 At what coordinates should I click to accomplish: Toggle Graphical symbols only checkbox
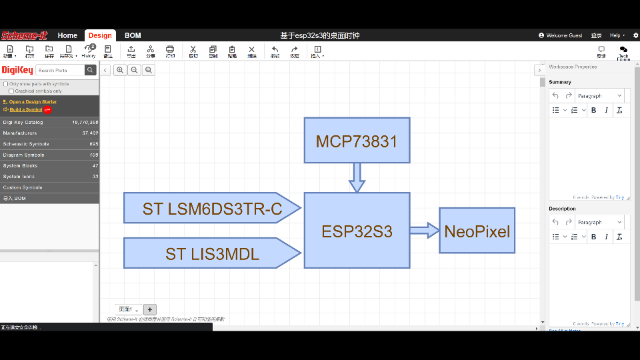tap(11, 91)
